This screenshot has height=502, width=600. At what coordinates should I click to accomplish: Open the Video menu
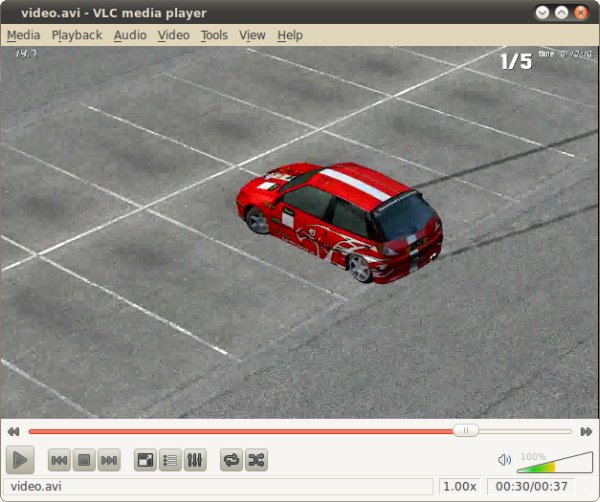pos(174,35)
